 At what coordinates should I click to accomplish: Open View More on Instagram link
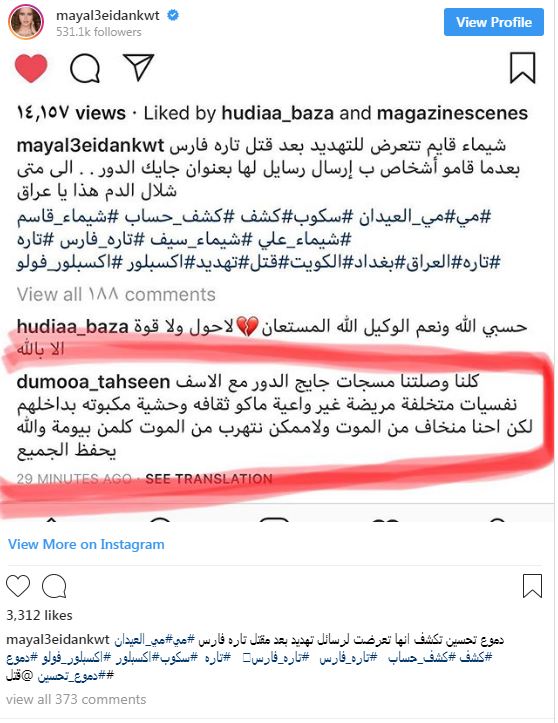(86, 544)
